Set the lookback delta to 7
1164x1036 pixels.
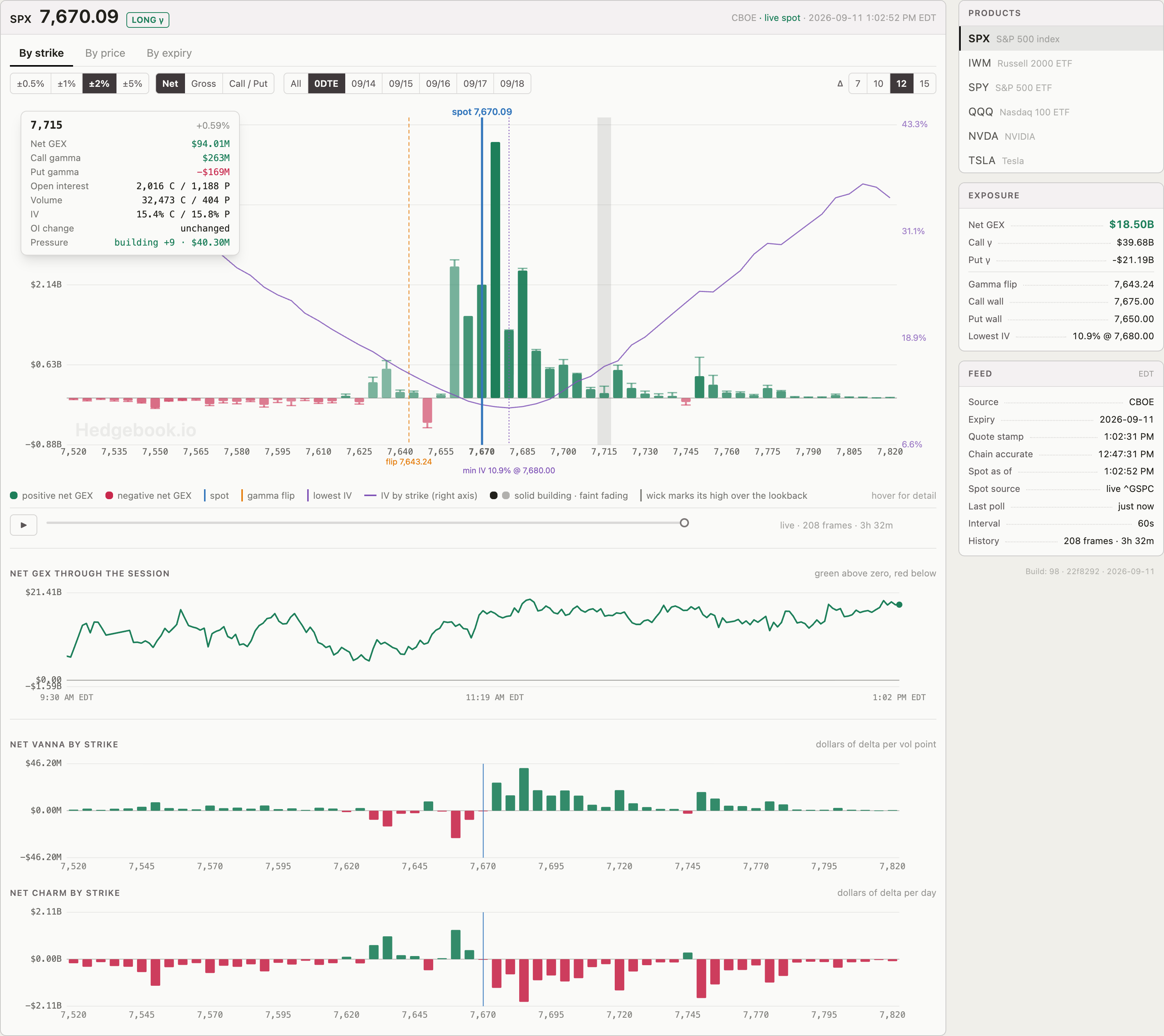point(858,84)
